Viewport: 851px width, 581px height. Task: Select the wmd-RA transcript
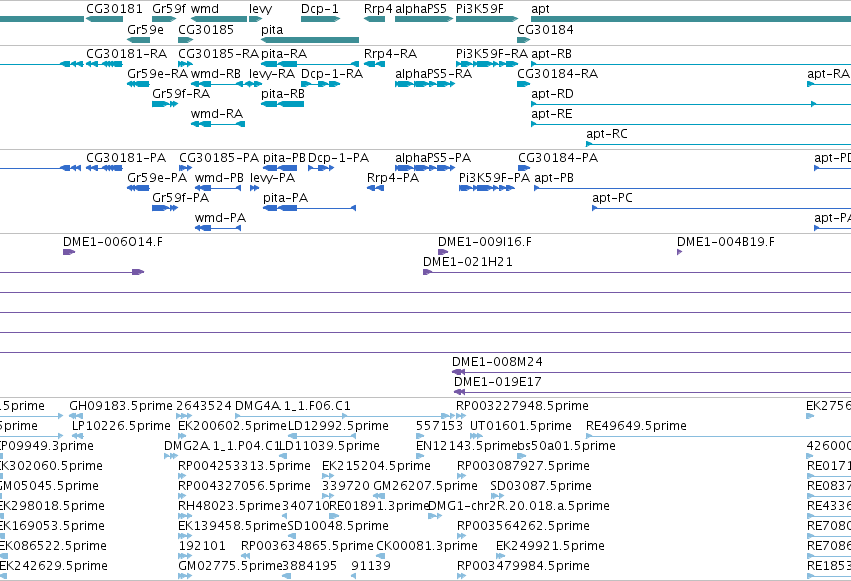pos(218,124)
